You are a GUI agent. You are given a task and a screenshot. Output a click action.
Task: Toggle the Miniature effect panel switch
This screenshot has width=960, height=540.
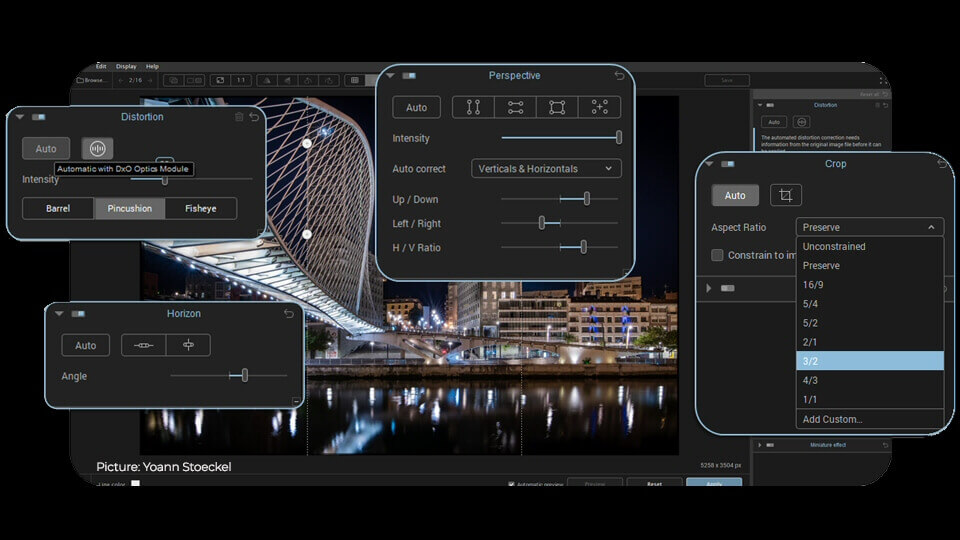tap(770, 445)
